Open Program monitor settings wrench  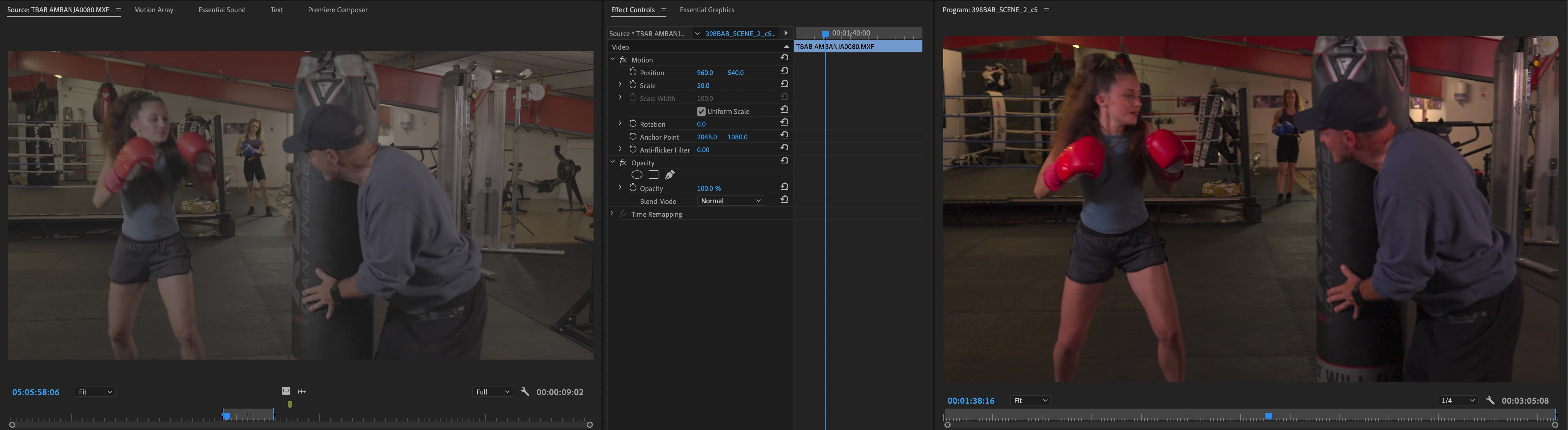(x=1490, y=400)
